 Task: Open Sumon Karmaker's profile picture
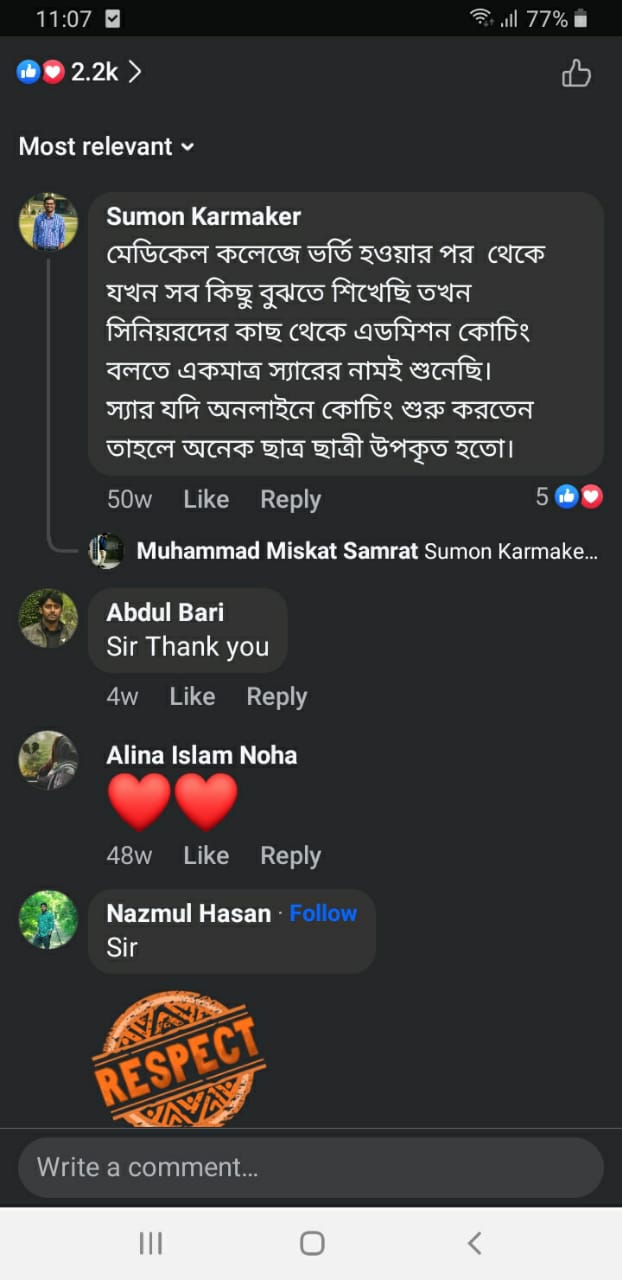(48, 222)
